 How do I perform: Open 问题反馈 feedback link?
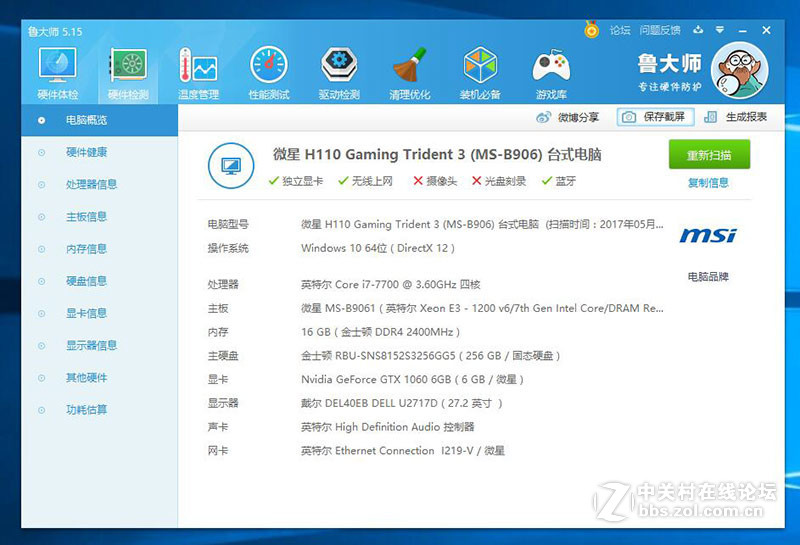tap(660, 31)
